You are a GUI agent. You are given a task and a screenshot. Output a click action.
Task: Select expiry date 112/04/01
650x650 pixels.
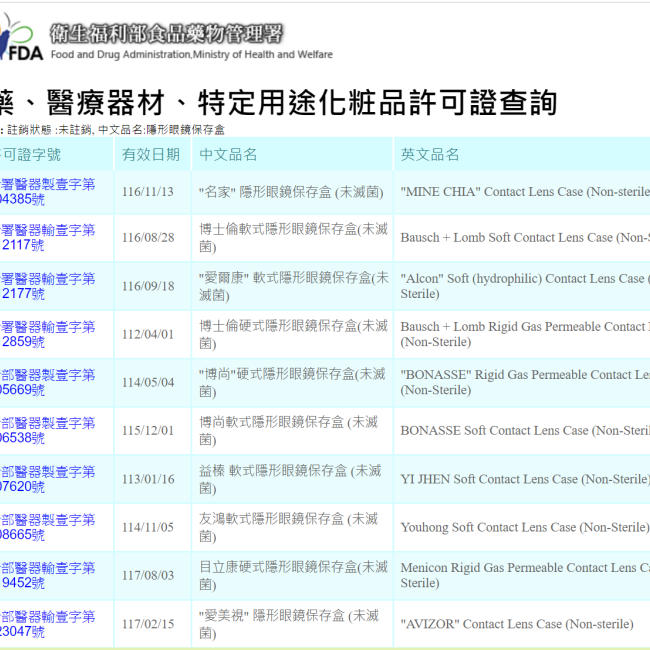tap(148, 334)
